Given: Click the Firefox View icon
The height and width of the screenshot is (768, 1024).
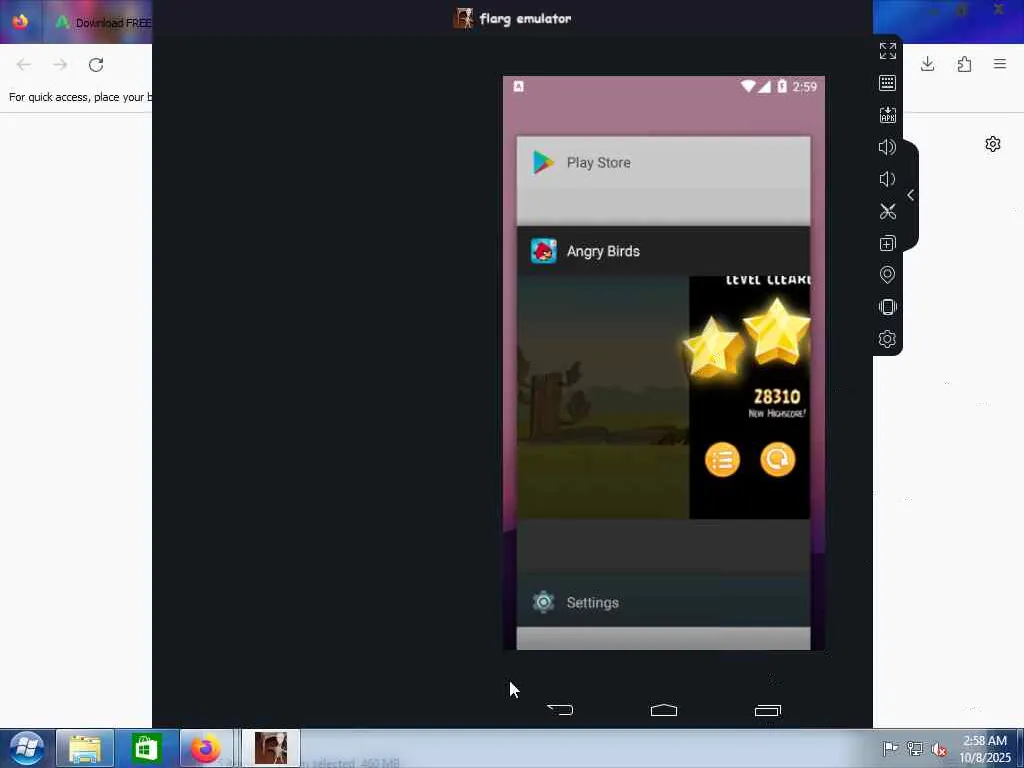Looking at the screenshot, I should 20,22.
